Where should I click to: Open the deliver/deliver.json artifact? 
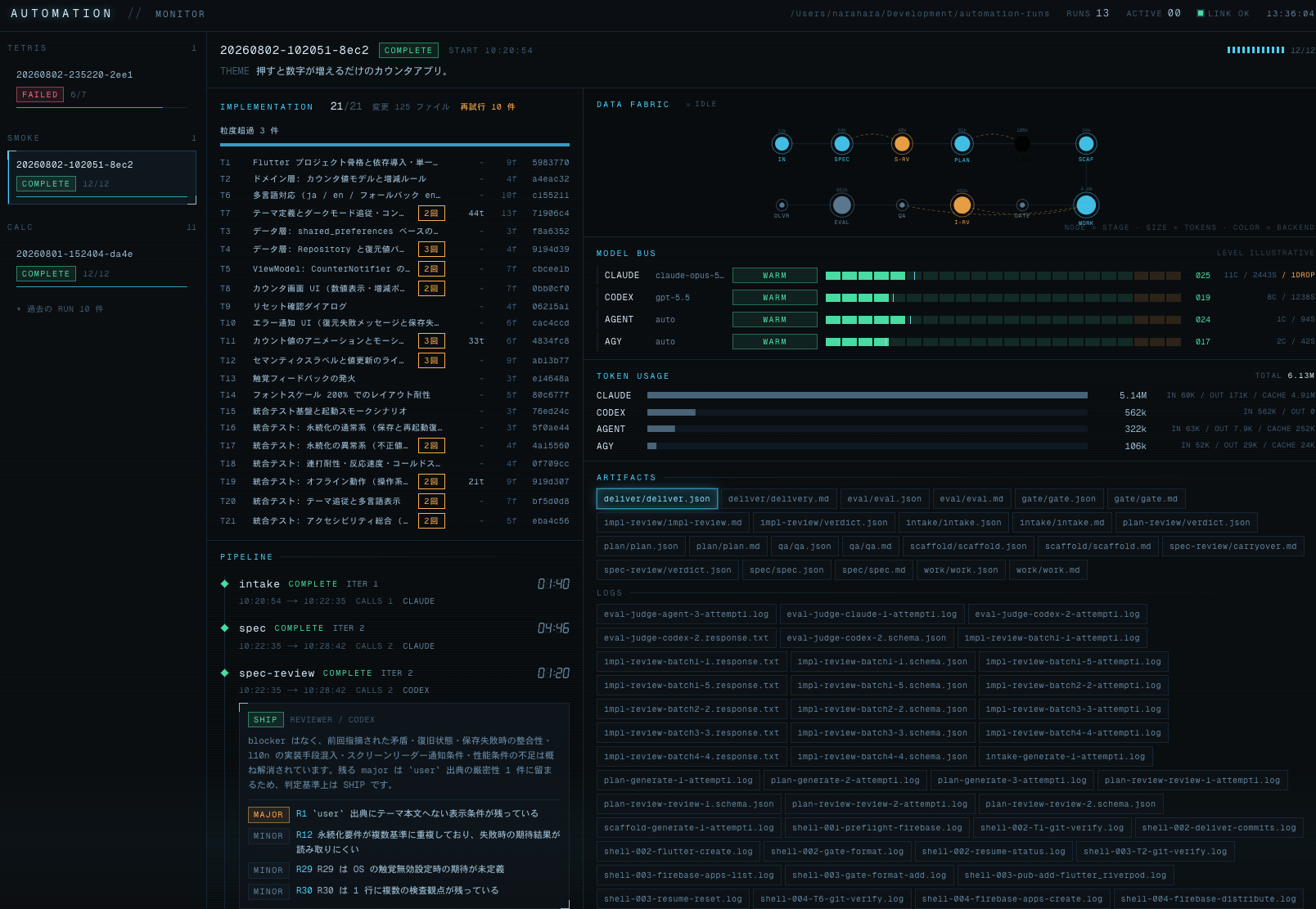(x=657, y=499)
